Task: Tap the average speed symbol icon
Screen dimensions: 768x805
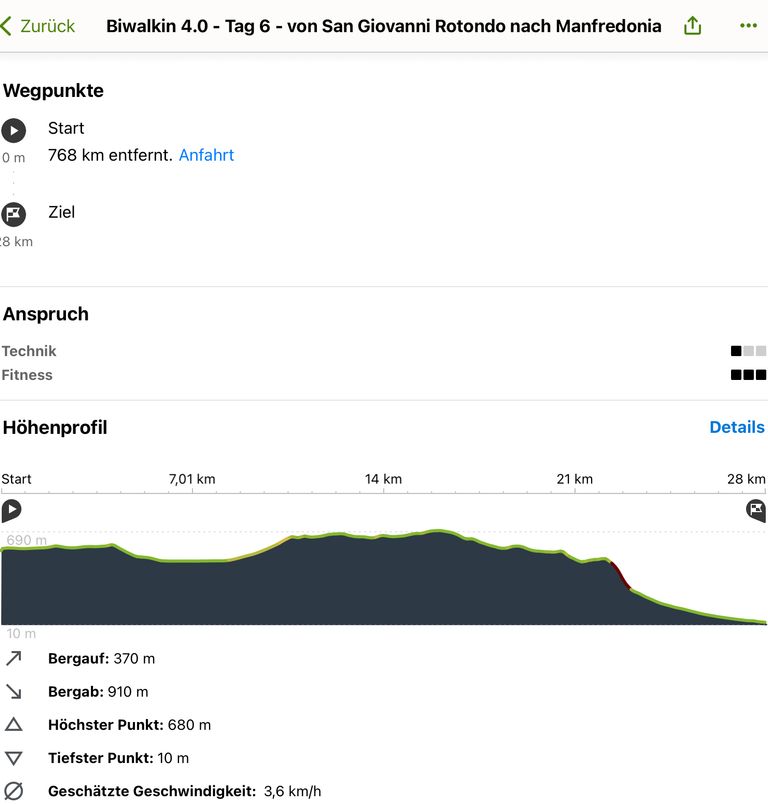Action: pyautogui.click(x=14, y=791)
